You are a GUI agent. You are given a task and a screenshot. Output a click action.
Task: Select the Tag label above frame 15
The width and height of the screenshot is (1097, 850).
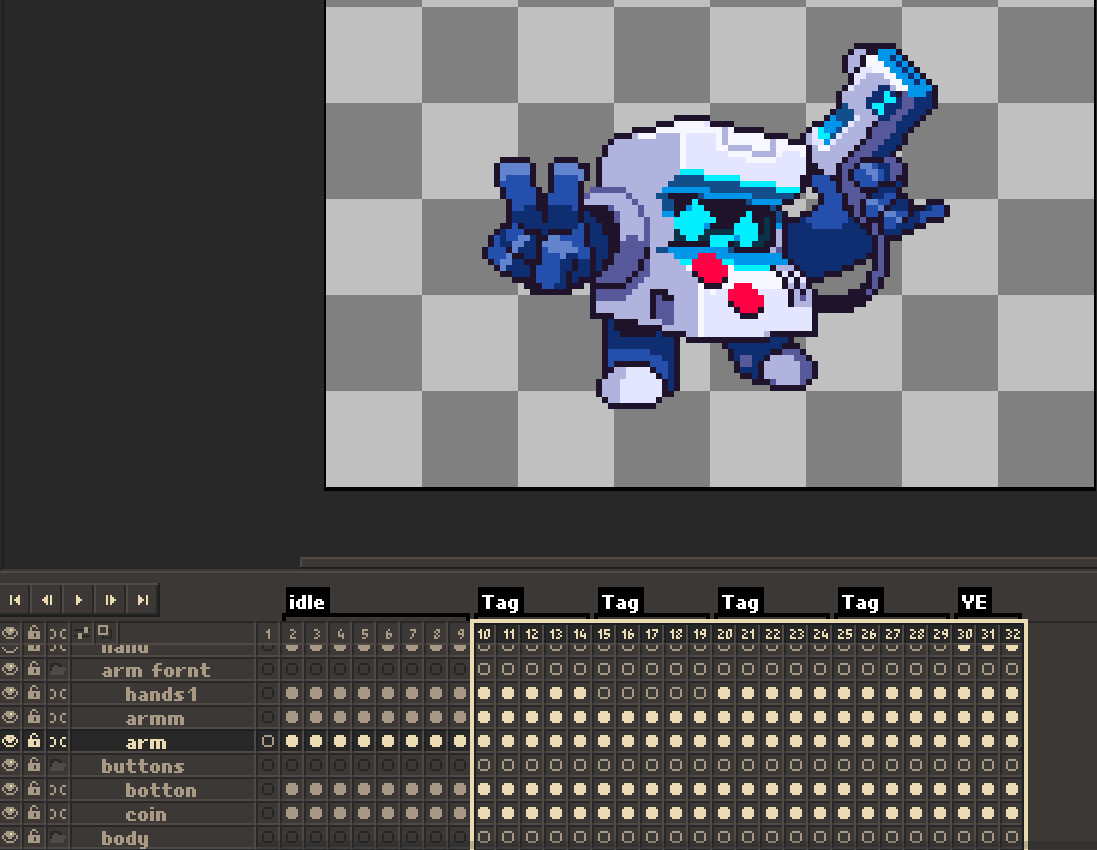pos(620,602)
